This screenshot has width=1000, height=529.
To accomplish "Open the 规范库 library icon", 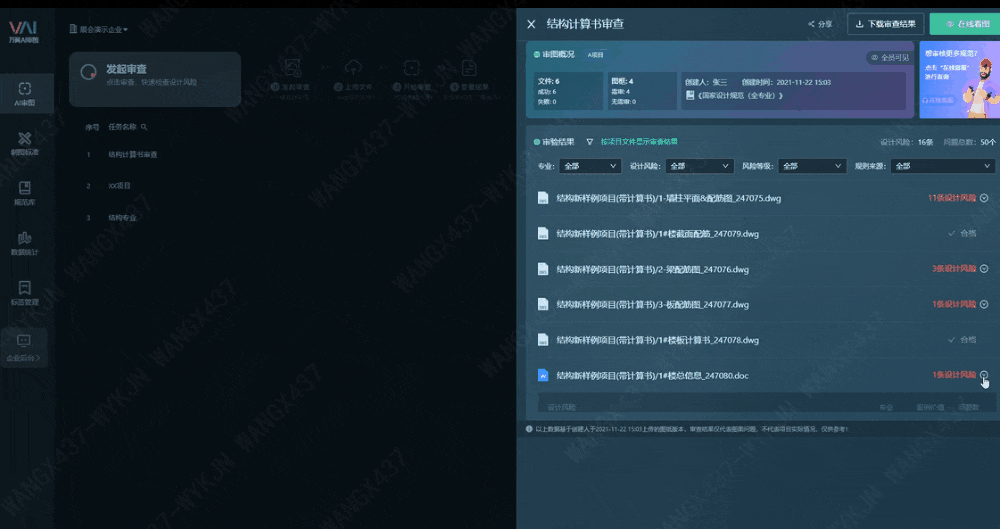I will tap(25, 192).
